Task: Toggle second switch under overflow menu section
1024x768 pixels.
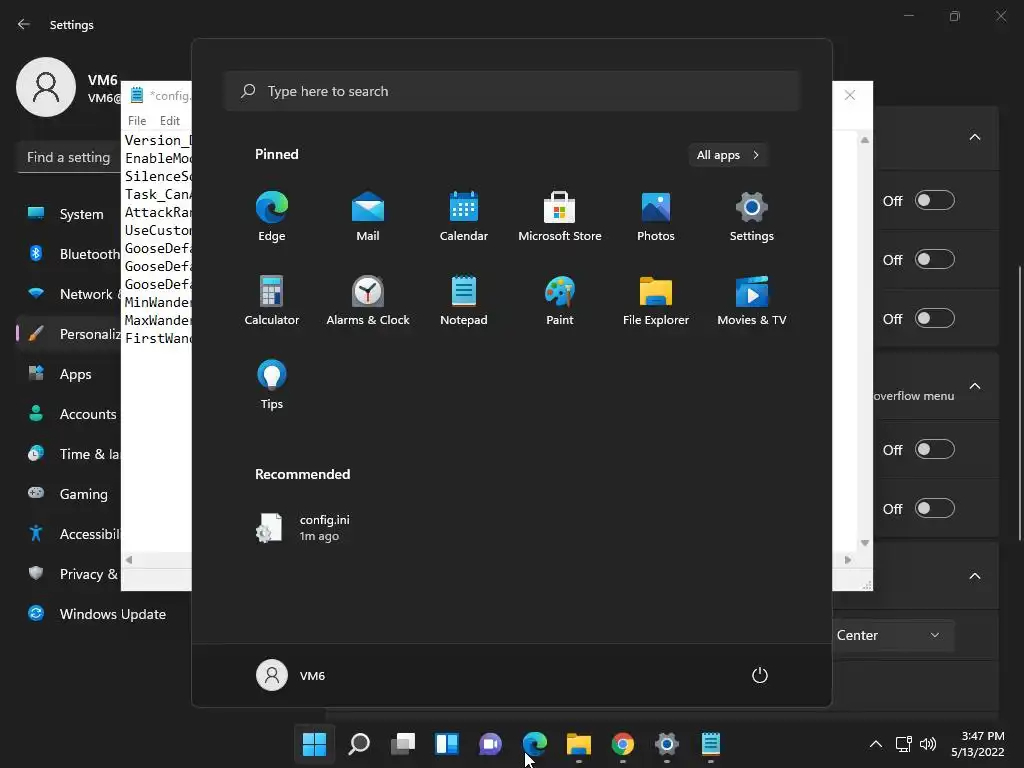Action: (935, 508)
